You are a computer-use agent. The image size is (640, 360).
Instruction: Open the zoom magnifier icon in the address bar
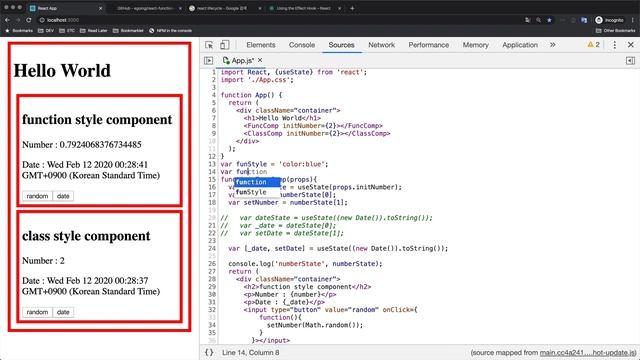point(539,20)
